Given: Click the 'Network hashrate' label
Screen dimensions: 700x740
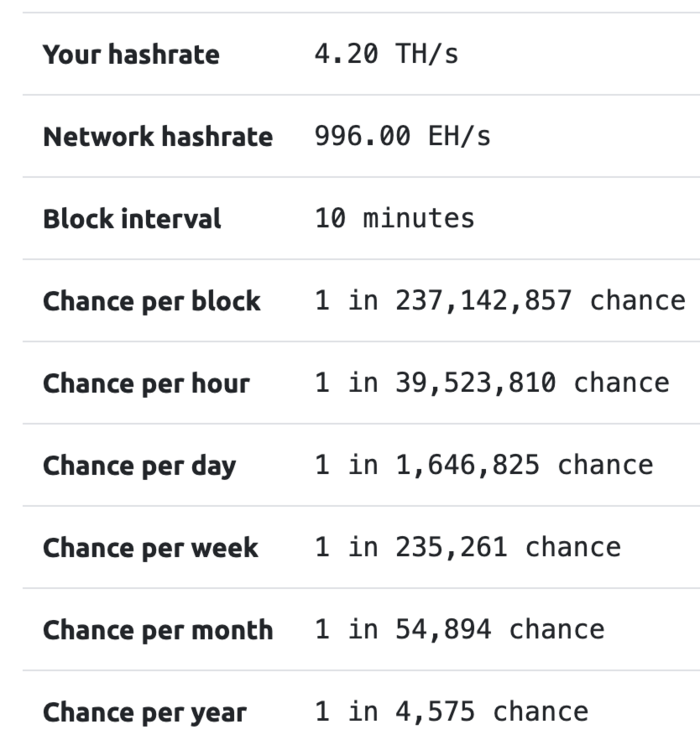Looking at the screenshot, I should pos(158,137).
